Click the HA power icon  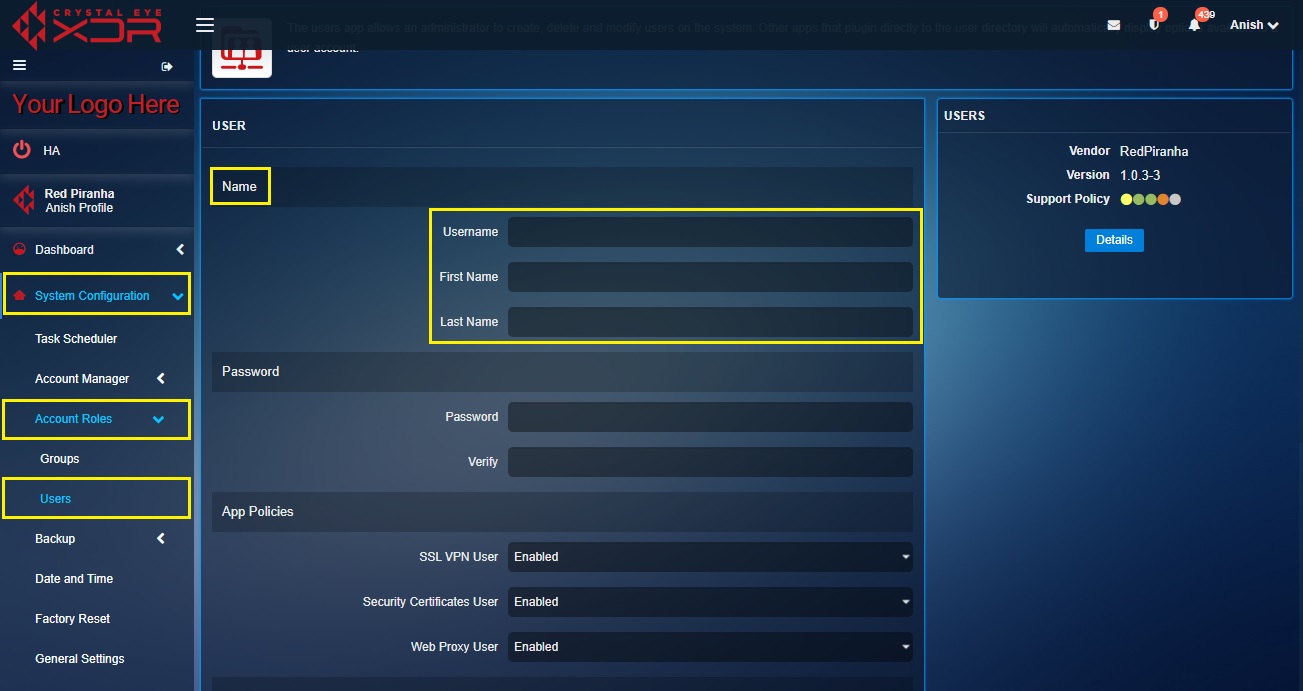click(22, 150)
